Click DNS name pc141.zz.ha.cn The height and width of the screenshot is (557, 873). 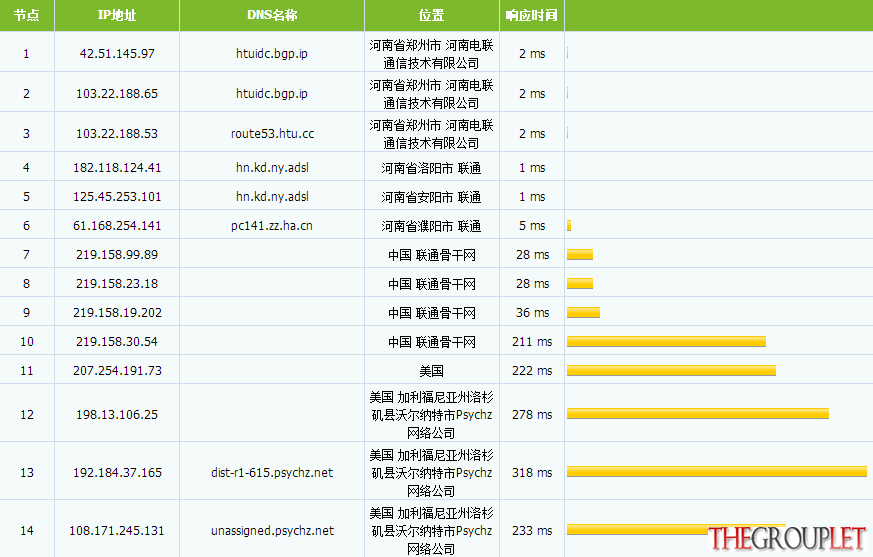[x=272, y=226]
